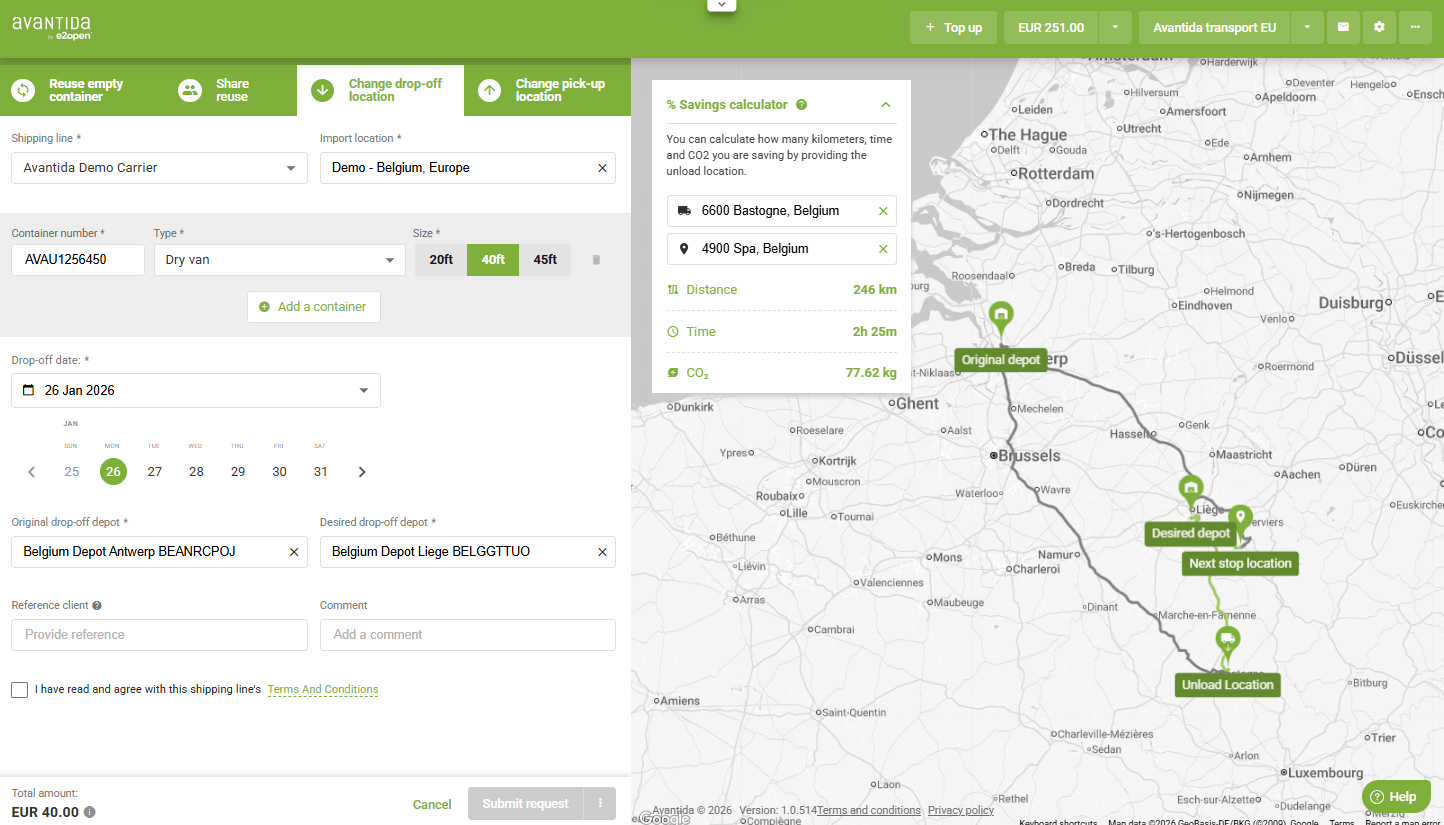The image size is (1444, 825).
Task: Delete the container row trash icon
Action: click(x=596, y=260)
